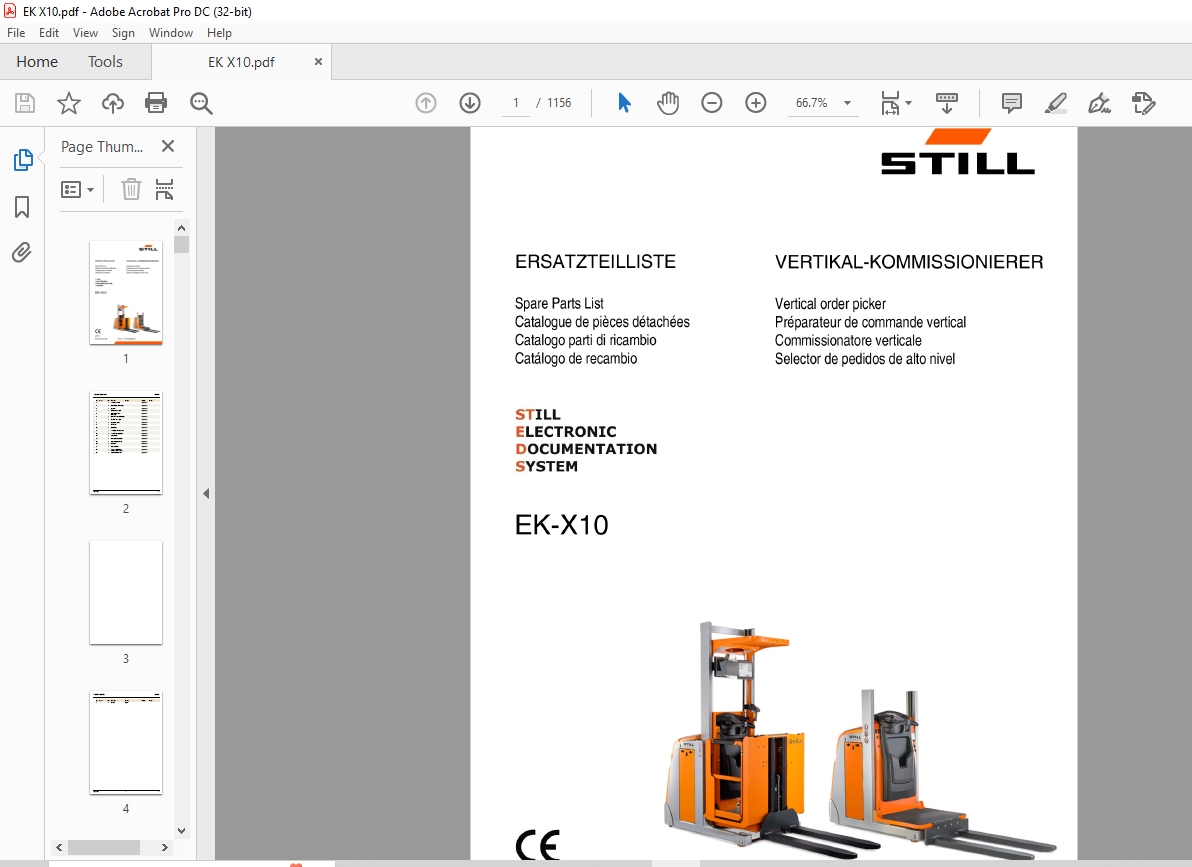Open the Sign document pen tool
The image size is (1192, 867).
click(1099, 103)
